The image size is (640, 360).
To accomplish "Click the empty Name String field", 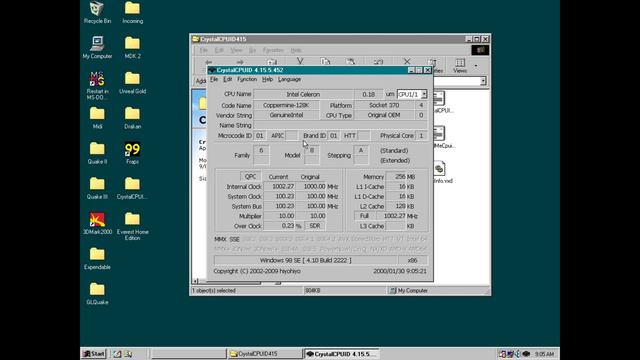I will point(340,125).
